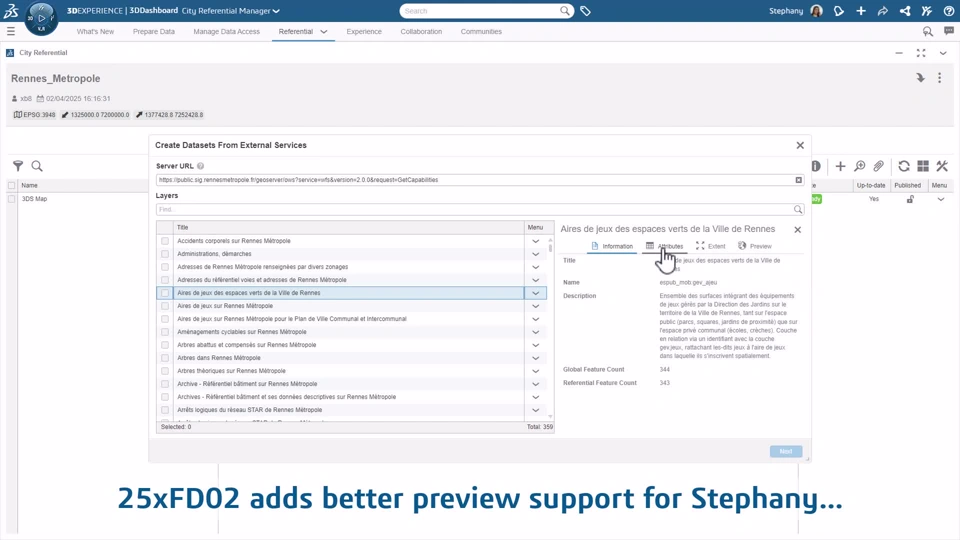
Task: Click the search icon next to filter
Action: tap(37, 166)
